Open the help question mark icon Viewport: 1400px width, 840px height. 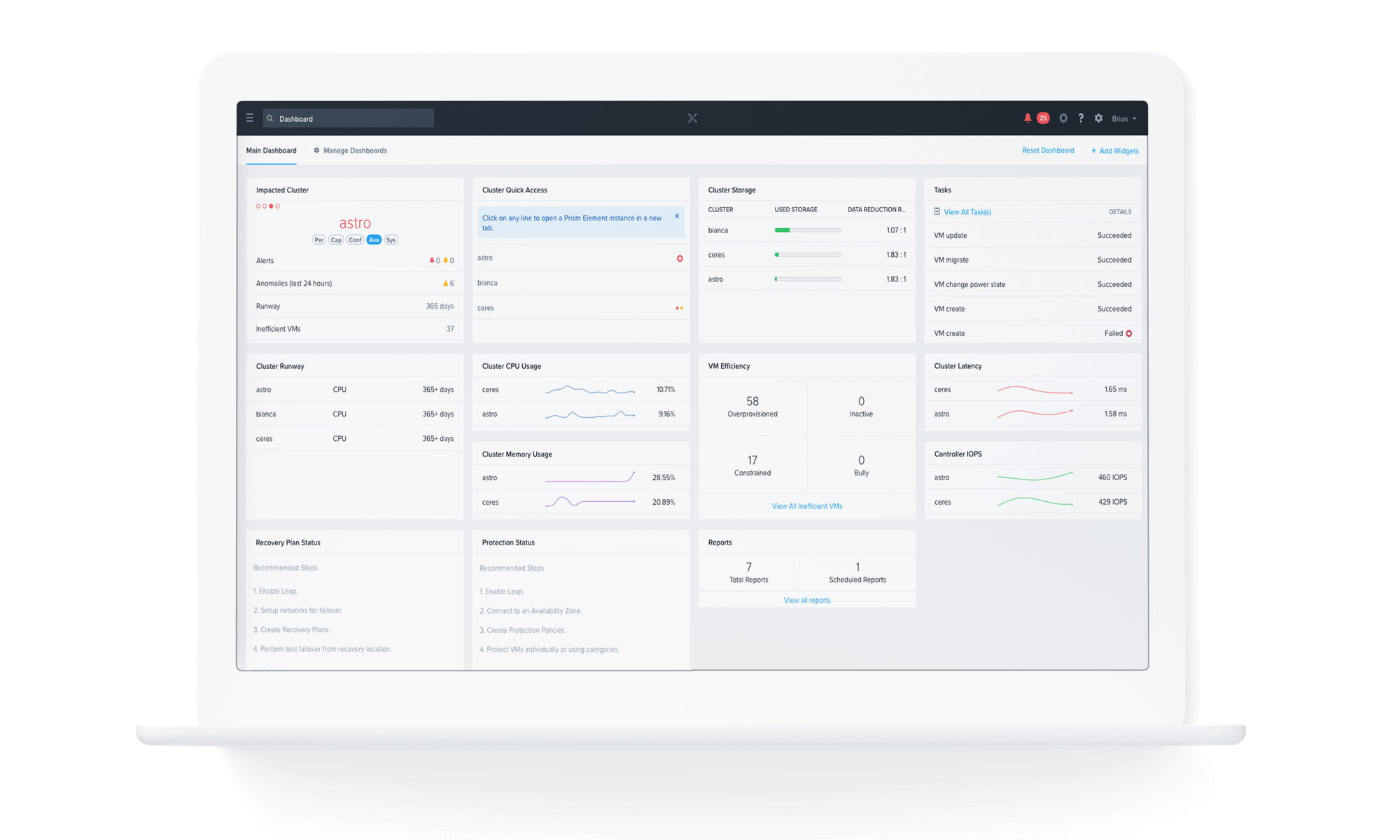pos(1081,118)
